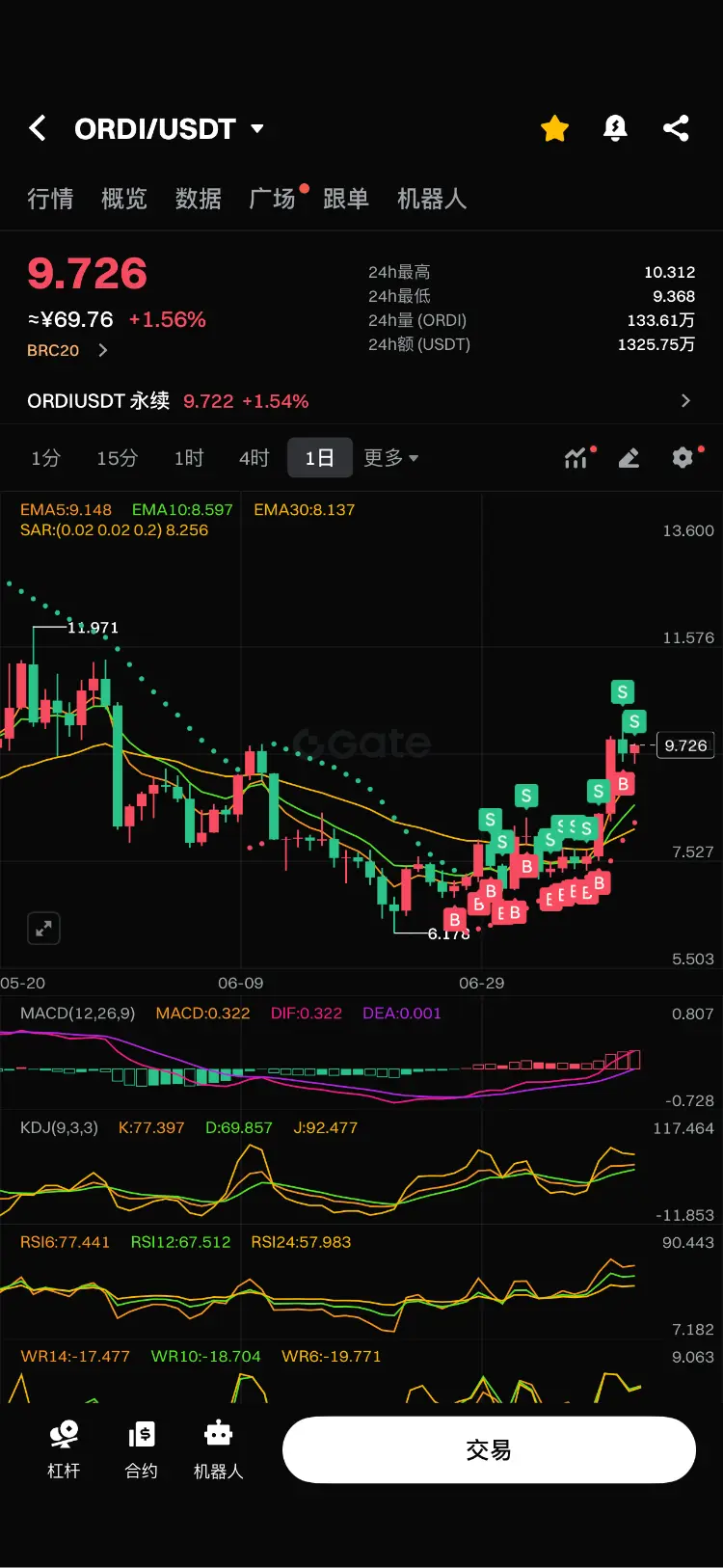723x1568 pixels.
Task: Tap the +1.56% change value
Action: [x=168, y=319]
